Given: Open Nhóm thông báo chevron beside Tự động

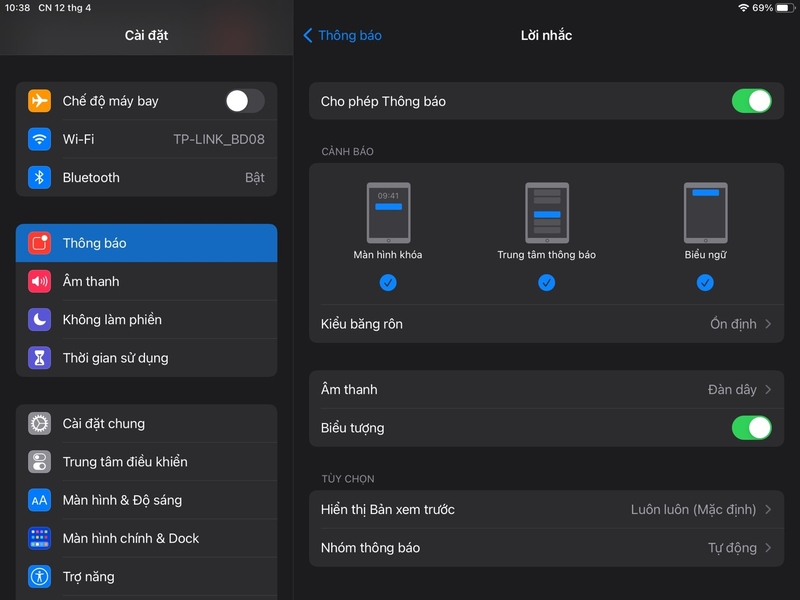Looking at the screenshot, I should coord(768,547).
